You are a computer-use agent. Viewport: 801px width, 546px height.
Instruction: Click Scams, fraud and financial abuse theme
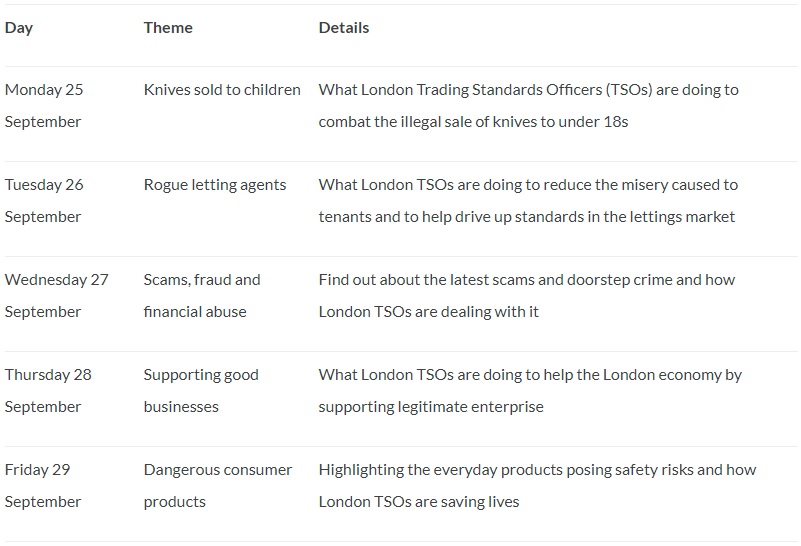[x=202, y=296]
